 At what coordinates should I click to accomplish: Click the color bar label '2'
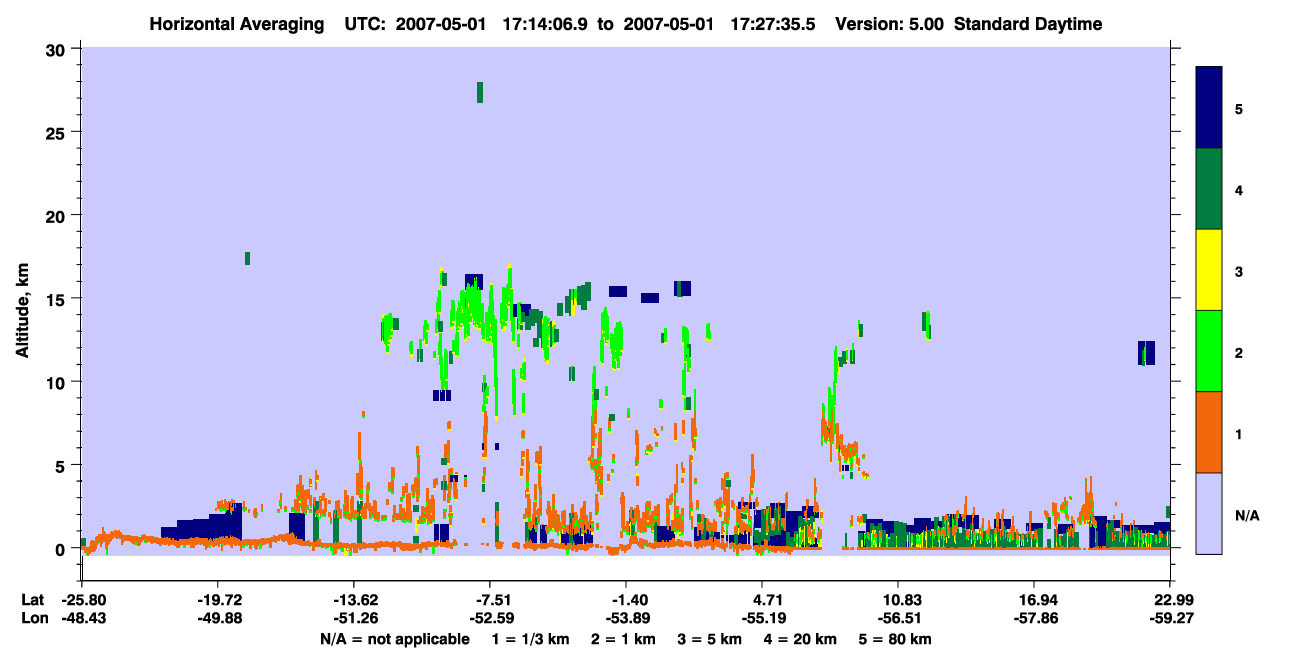pyautogui.click(x=1239, y=353)
